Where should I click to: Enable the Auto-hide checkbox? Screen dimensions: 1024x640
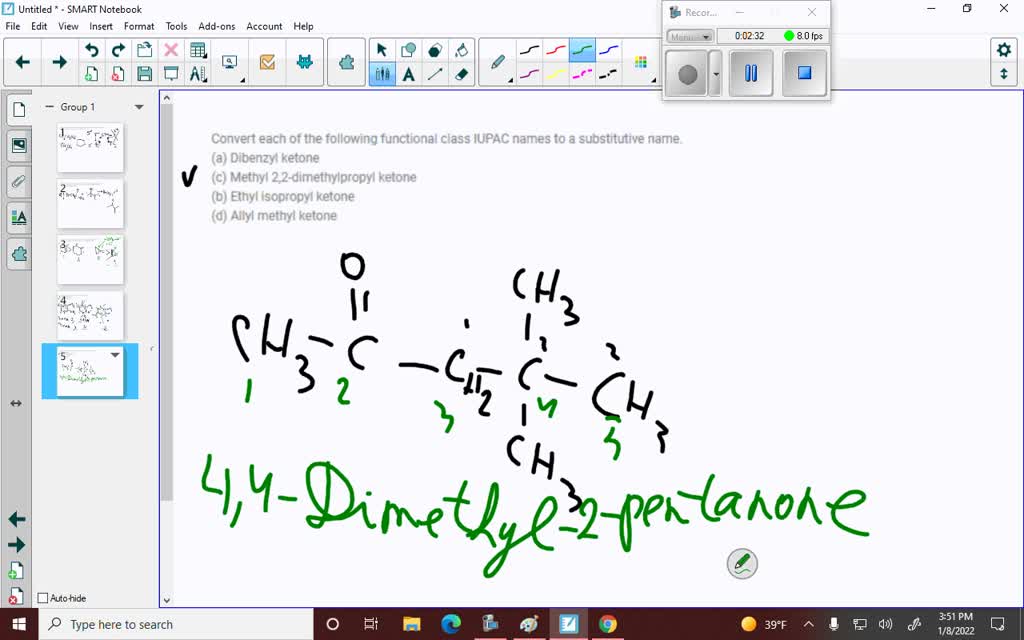tap(44, 598)
